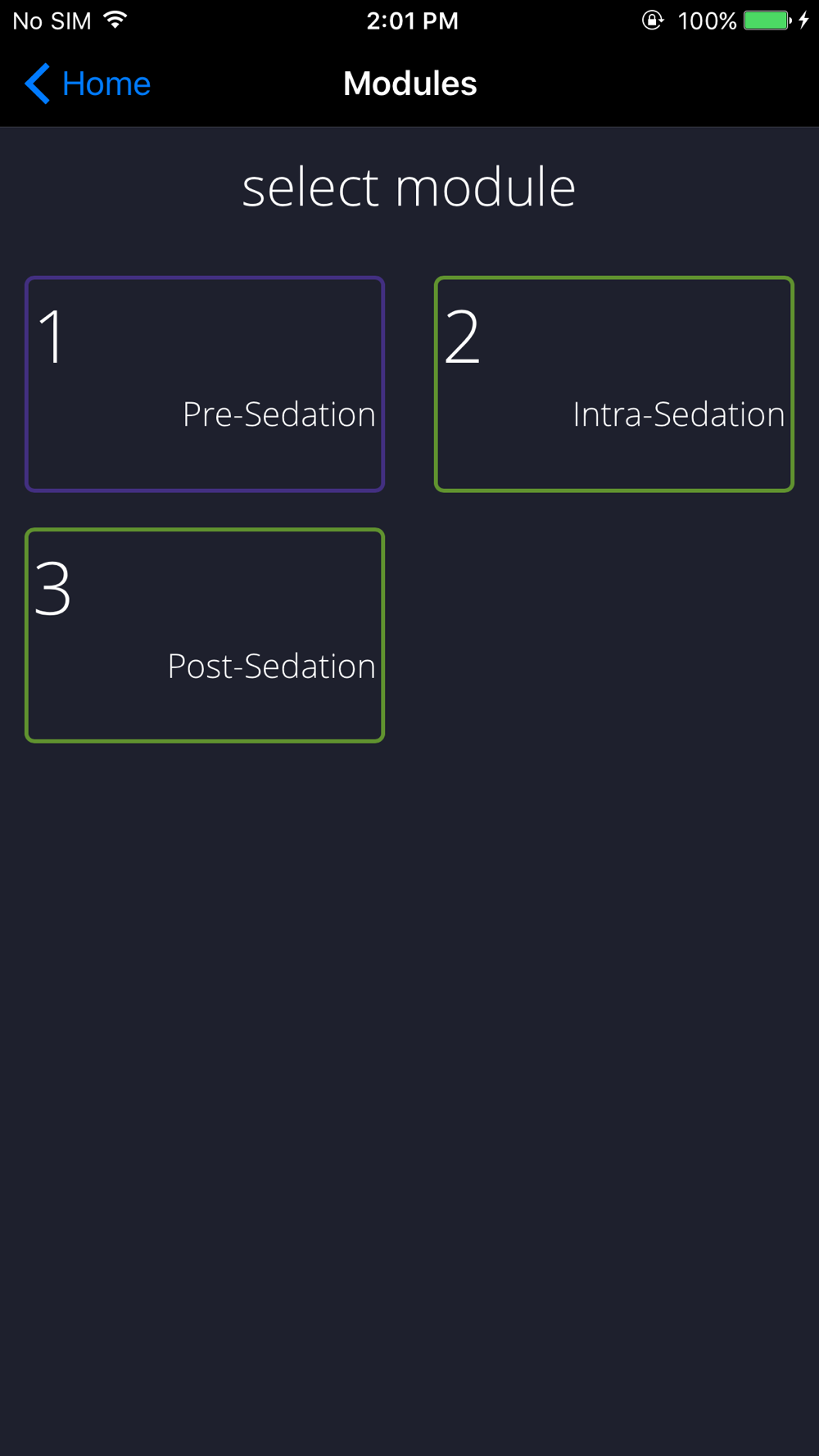Tap the charging bolt icon
The height and width of the screenshot is (1456, 819).
coord(804,20)
